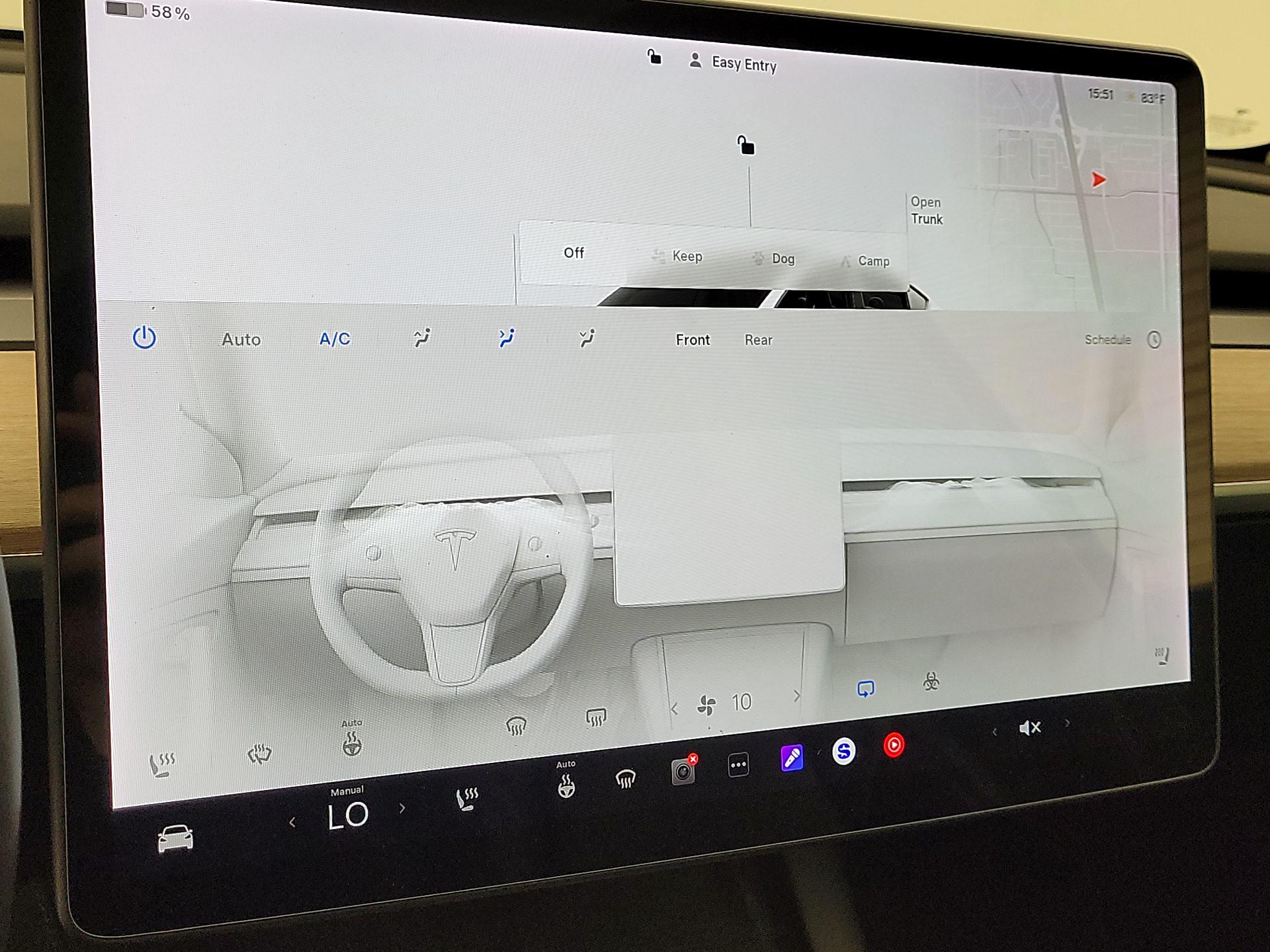The image size is (1270, 952).
Task: Tap the car controls icon in bottom bar
Action: point(175,840)
